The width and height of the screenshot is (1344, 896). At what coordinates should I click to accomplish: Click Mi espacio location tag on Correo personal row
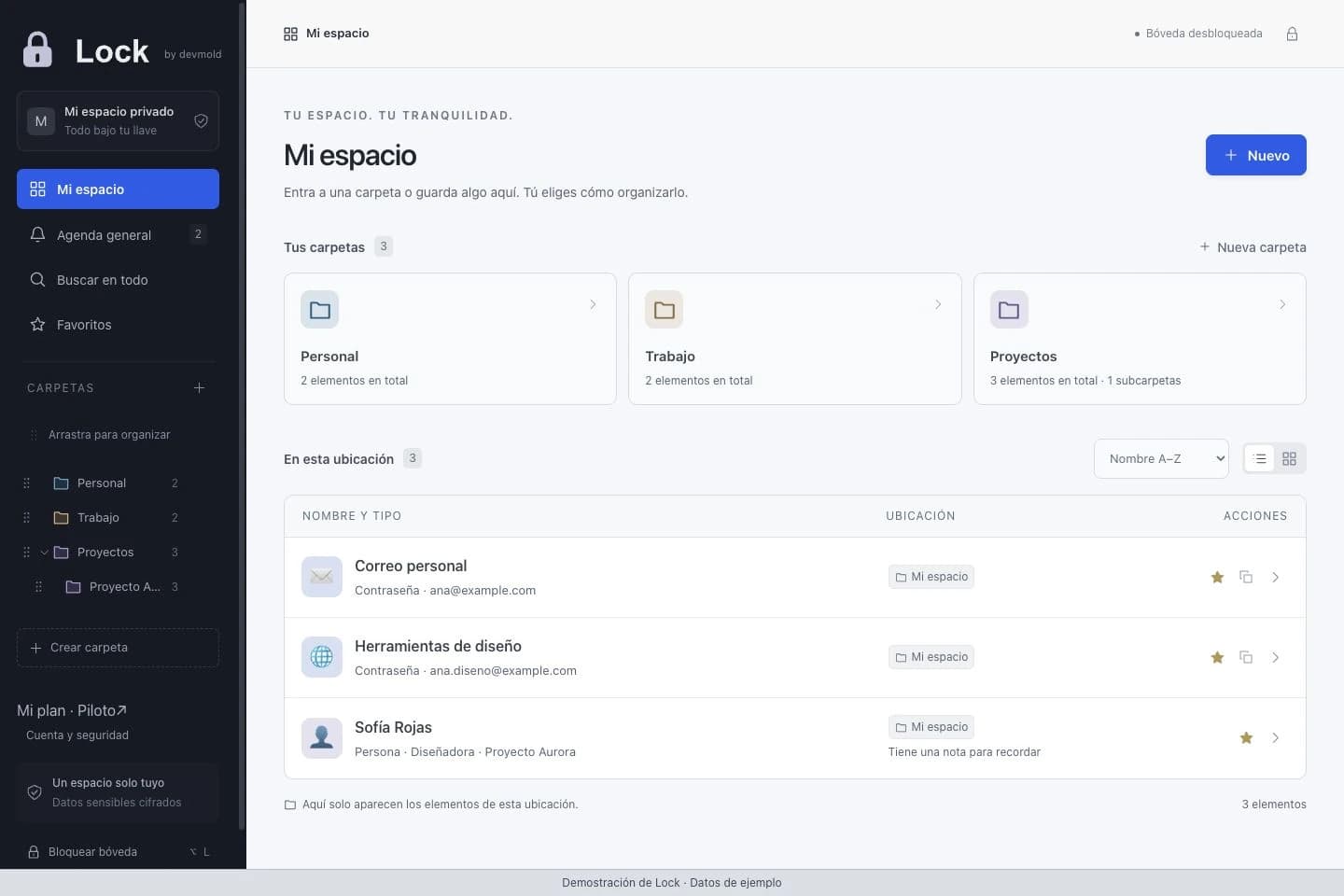click(x=931, y=577)
